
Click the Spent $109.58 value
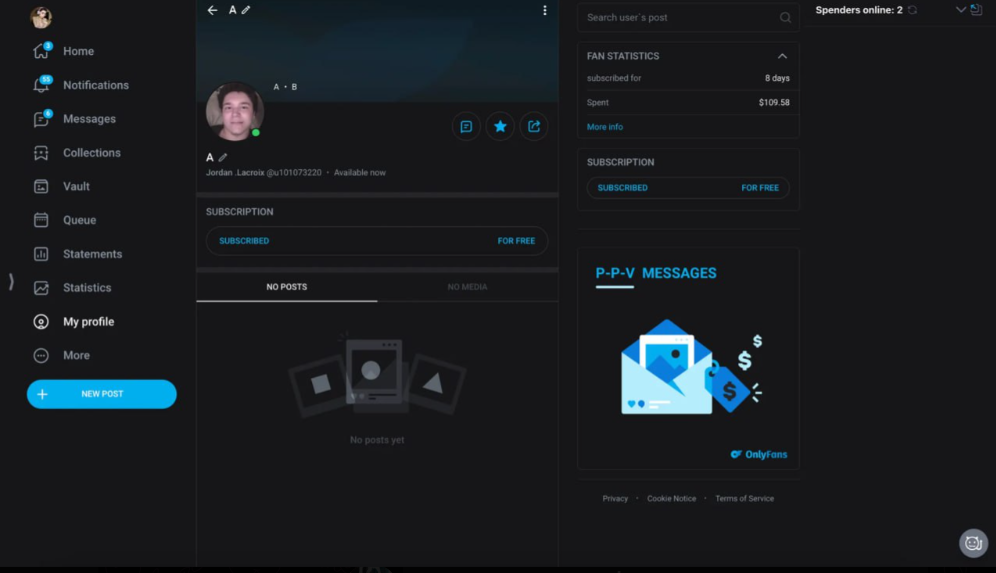point(774,102)
